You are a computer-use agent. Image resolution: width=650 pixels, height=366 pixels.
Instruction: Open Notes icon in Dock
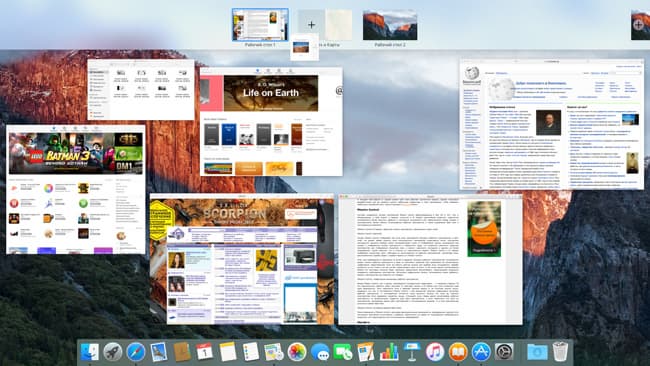click(x=228, y=352)
